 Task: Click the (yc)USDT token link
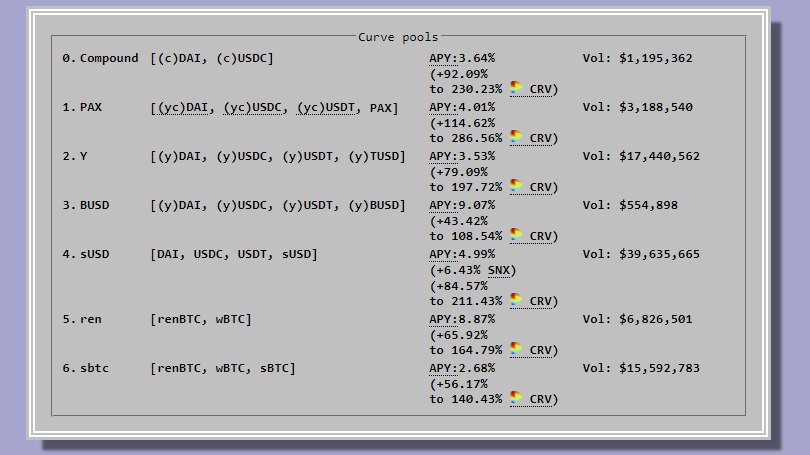326,108
